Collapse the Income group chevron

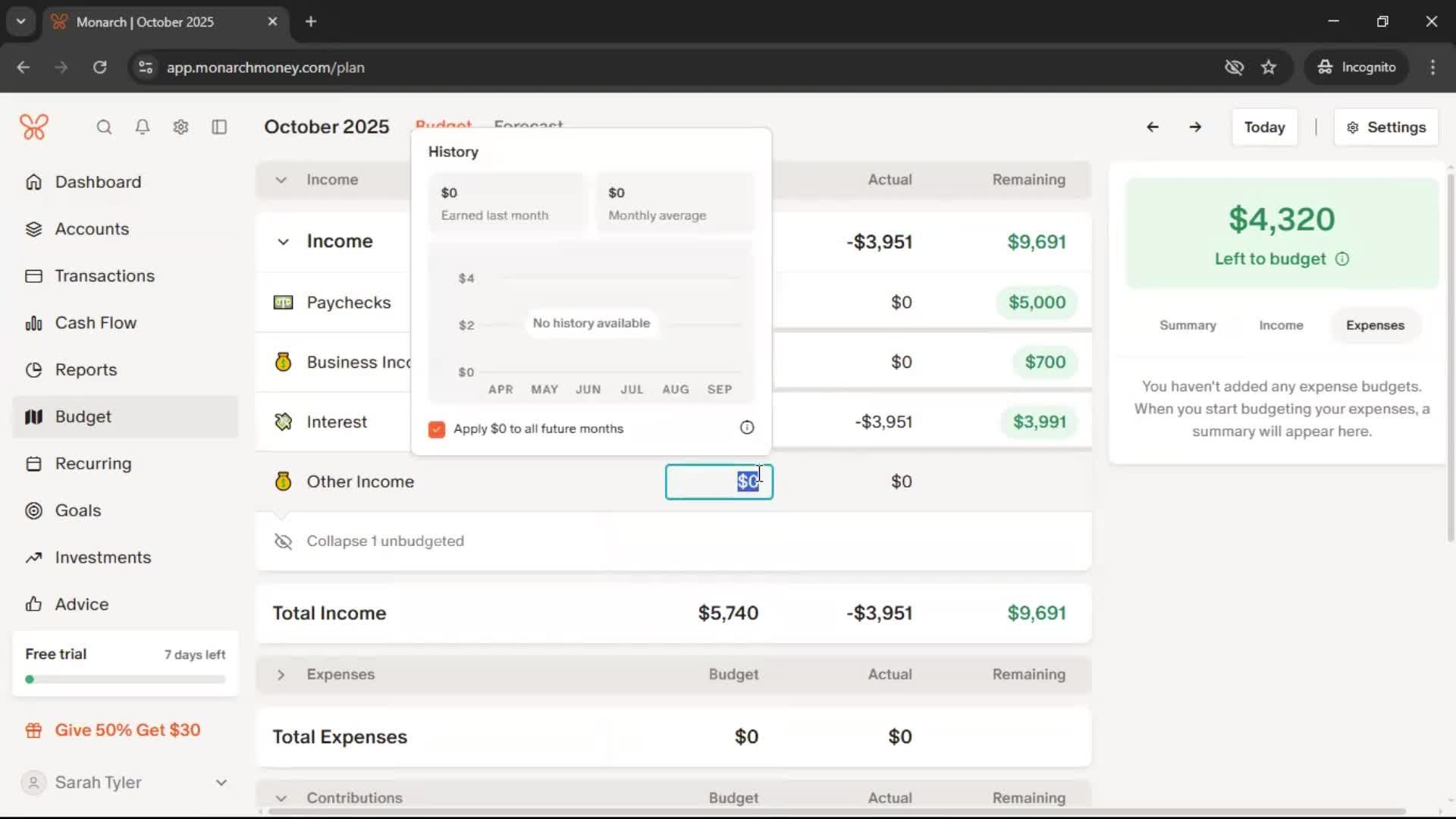(283, 242)
